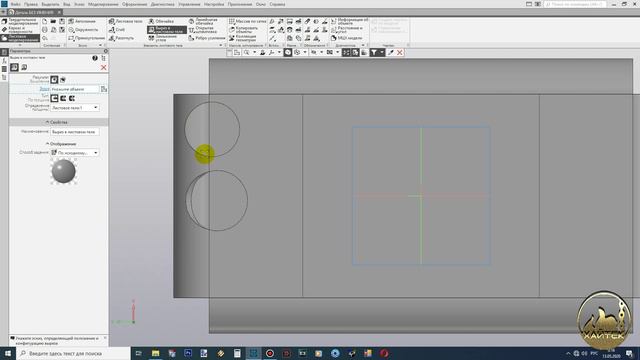Select the Окружность circle tool
Image resolution: width=640 pixels, height=360 pixels.
(83, 30)
